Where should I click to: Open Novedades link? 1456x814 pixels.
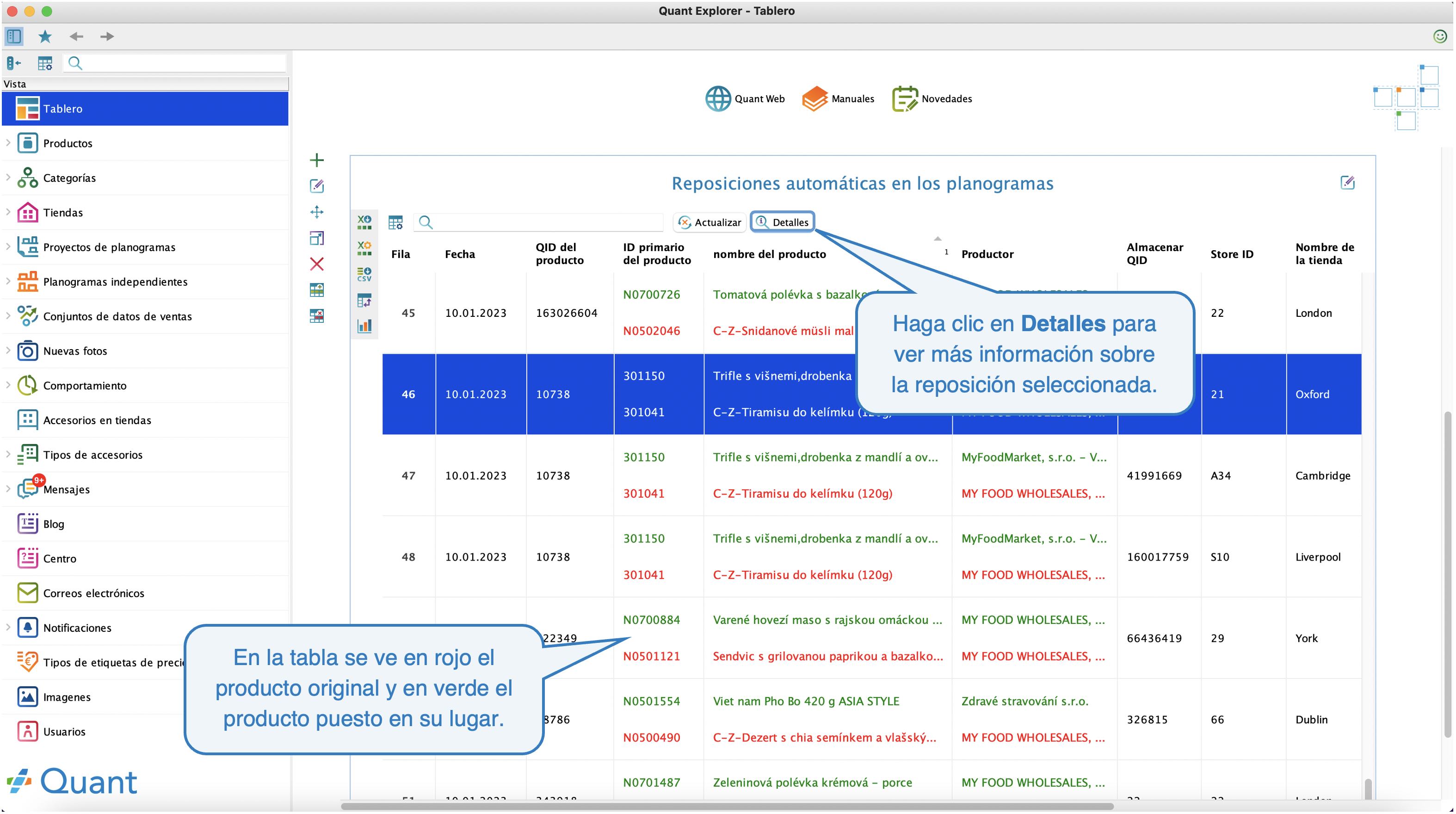click(x=932, y=99)
